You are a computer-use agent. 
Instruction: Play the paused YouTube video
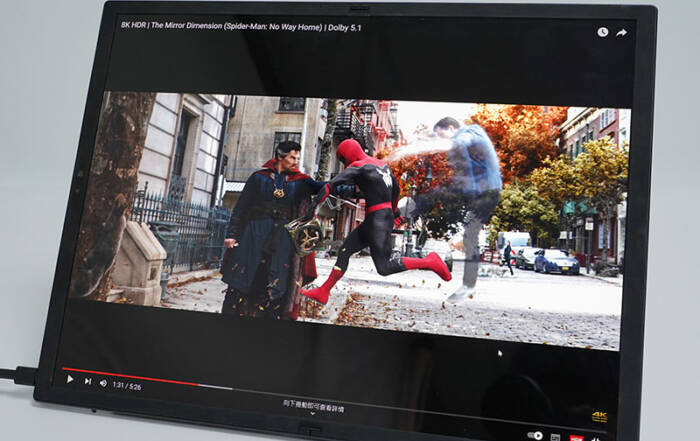[70, 379]
